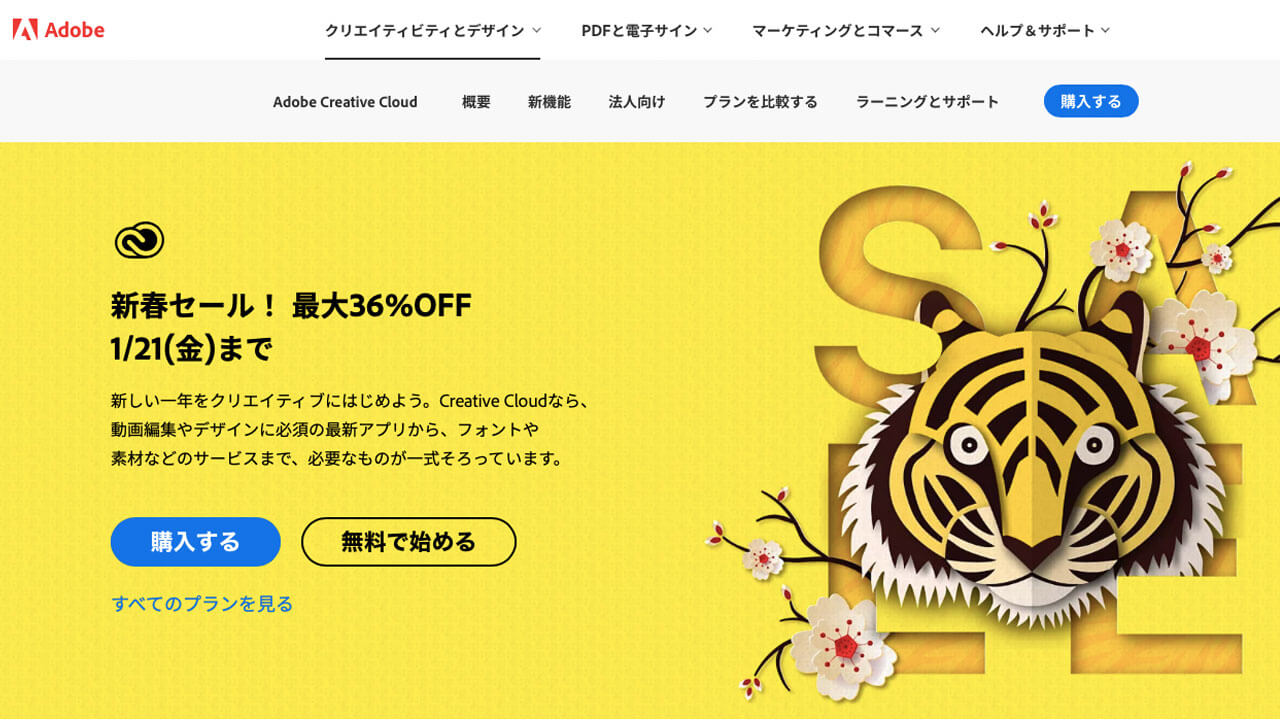Select the 法人向け tab

click(x=637, y=102)
